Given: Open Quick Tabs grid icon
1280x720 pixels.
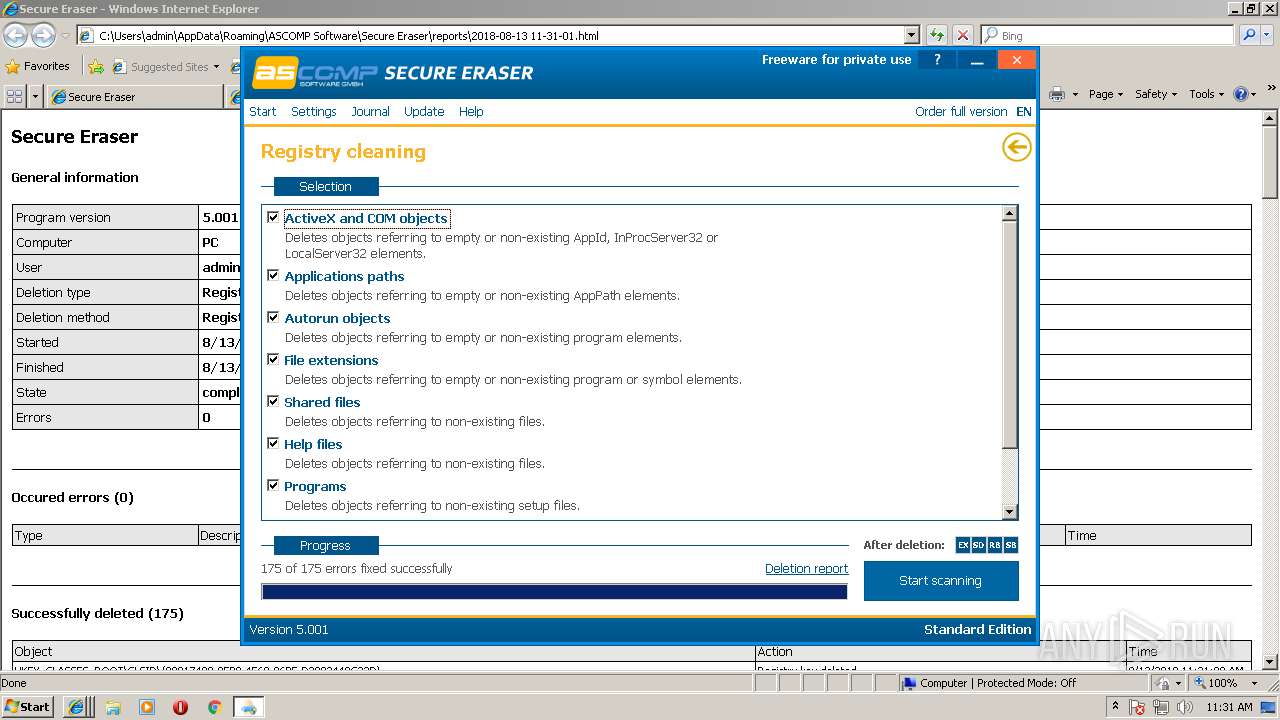Looking at the screenshot, I should click(15, 96).
